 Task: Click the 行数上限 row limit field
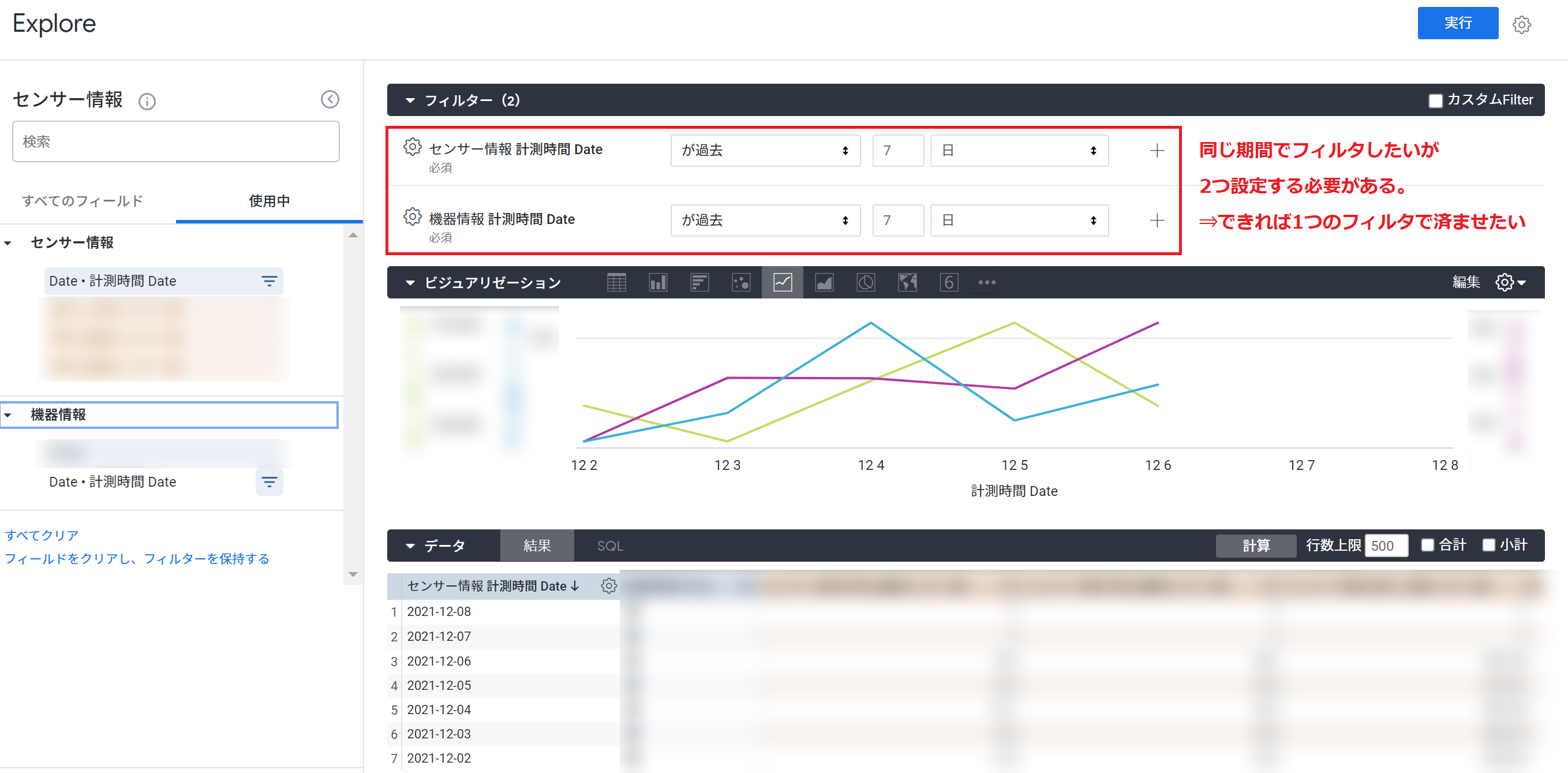pos(1386,546)
